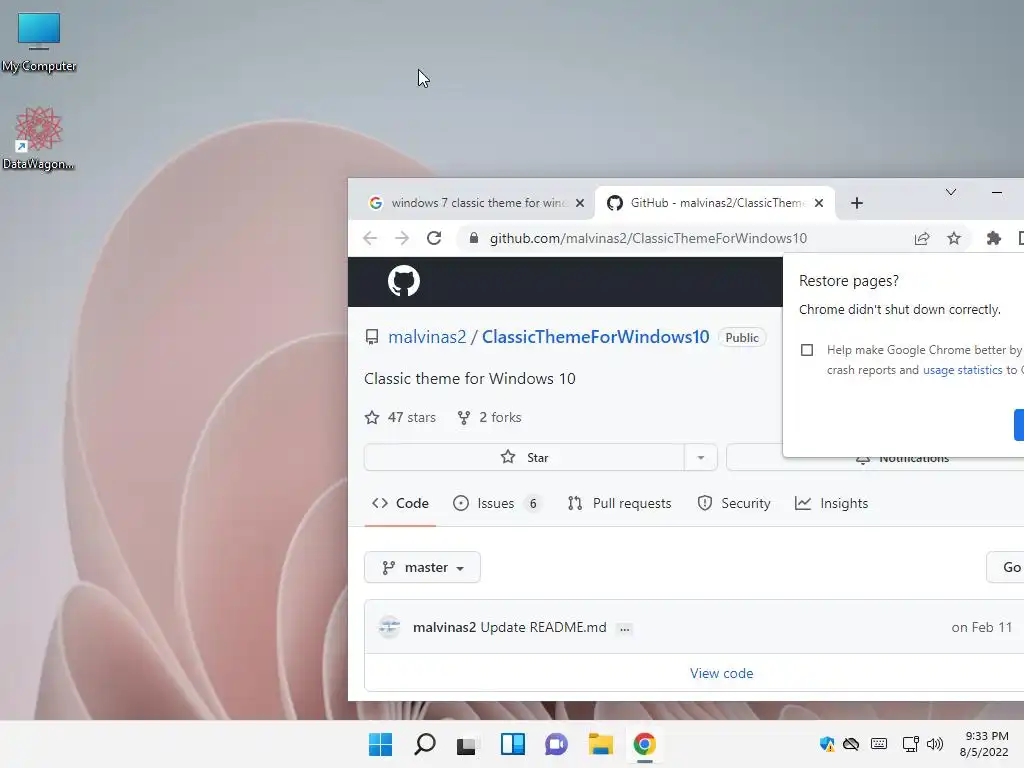
Task: Reload the page with refresh icon
Action: (x=434, y=238)
